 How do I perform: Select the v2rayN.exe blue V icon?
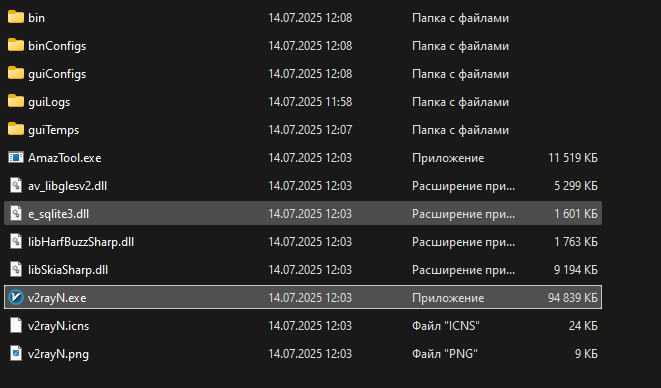[x=16, y=297]
